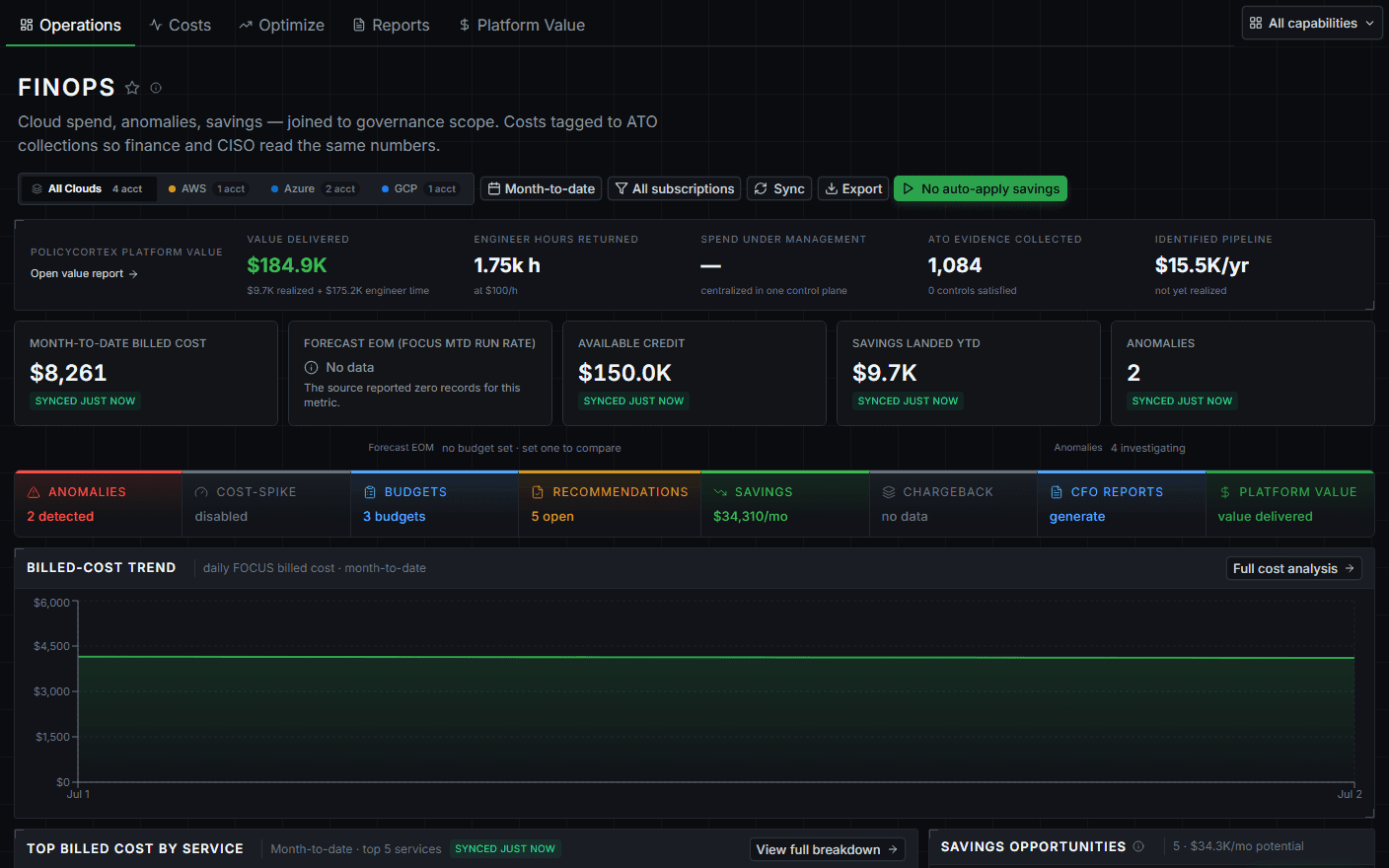Switch to the Costs tab
Image resolution: width=1389 pixels, height=868 pixels.
[x=180, y=25]
